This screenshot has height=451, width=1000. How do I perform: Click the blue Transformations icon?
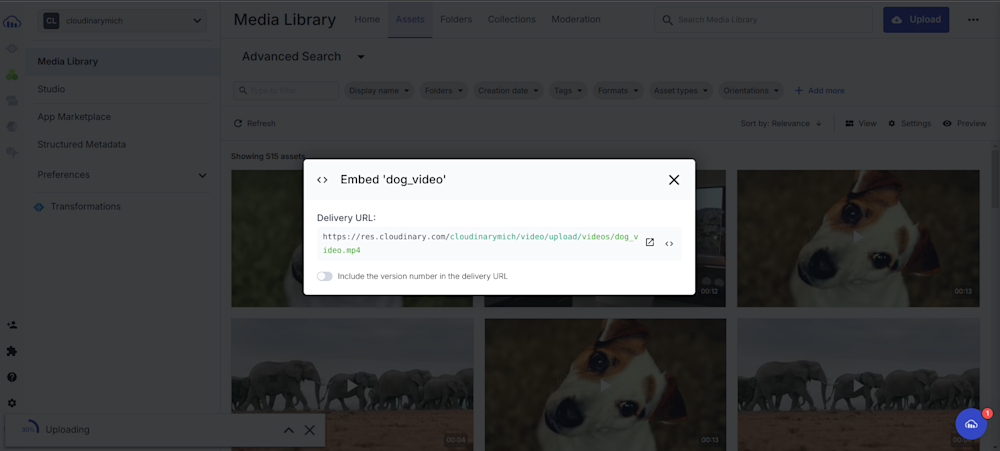pyautogui.click(x=39, y=207)
